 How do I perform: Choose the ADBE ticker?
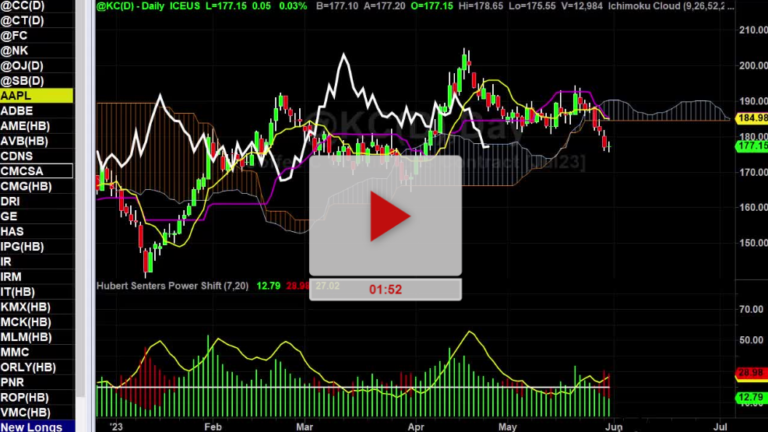(36, 110)
